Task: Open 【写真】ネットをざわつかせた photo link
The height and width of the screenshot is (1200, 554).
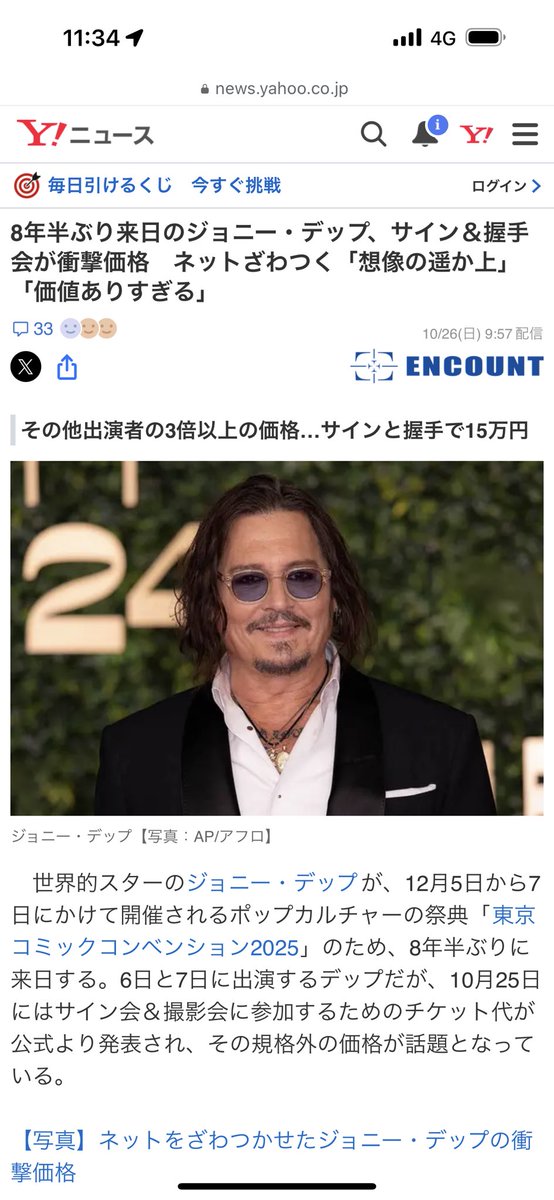Action: pos(272,1155)
